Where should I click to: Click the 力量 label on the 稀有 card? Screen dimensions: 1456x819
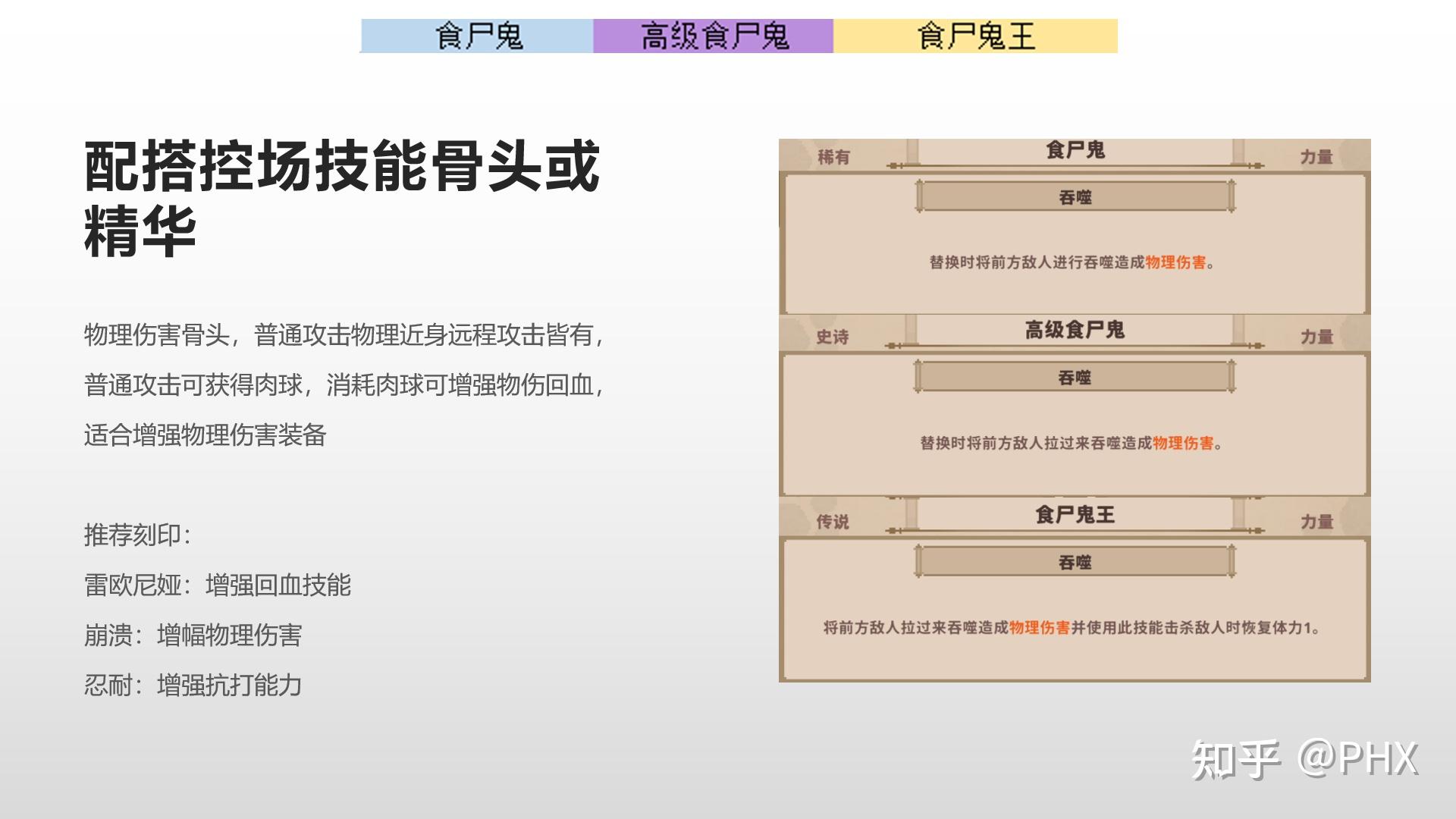[x=1316, y=157]
